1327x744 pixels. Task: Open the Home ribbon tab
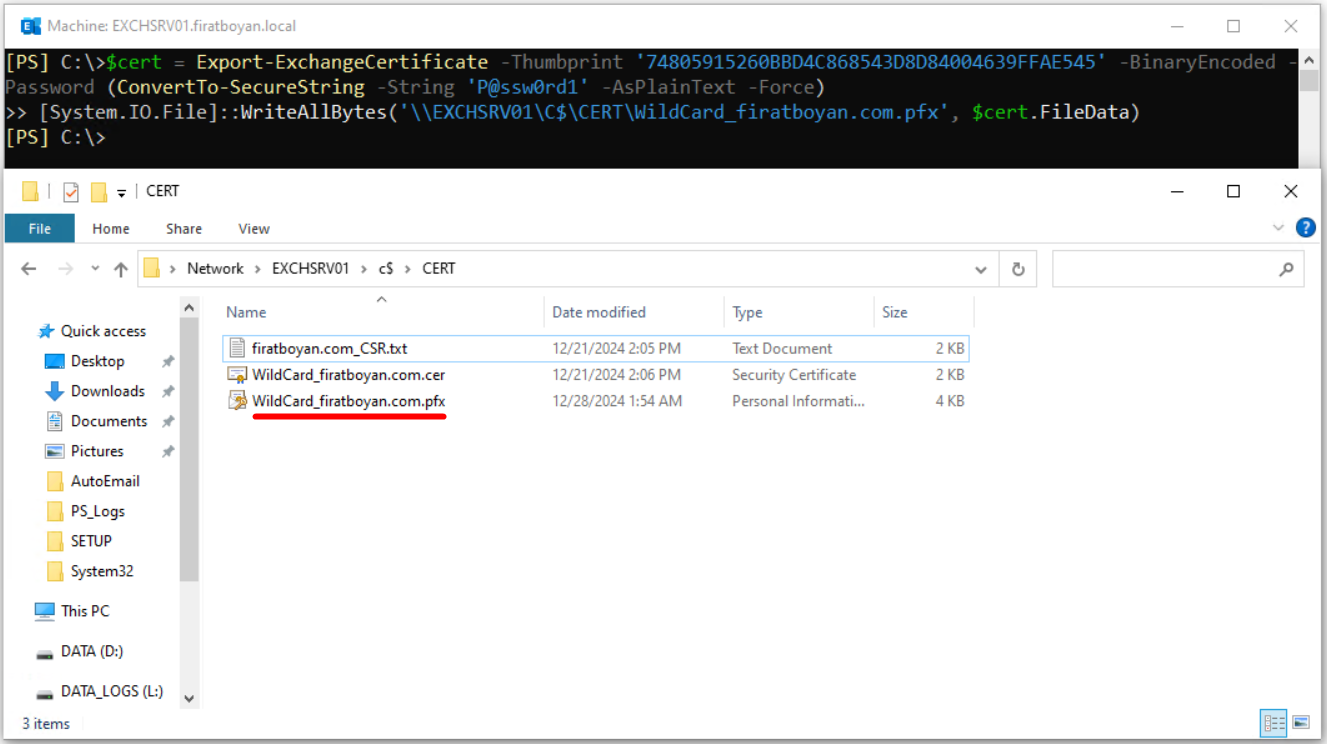coord(111,228)
